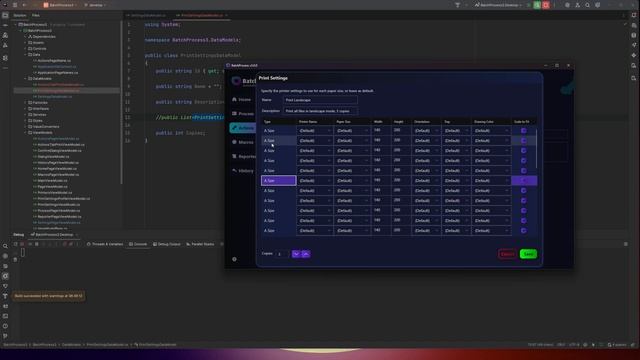This screenshot has width=640, height=360.
Task: Click the green debug status icon in IDE toolbar
Action: point(537,5)
